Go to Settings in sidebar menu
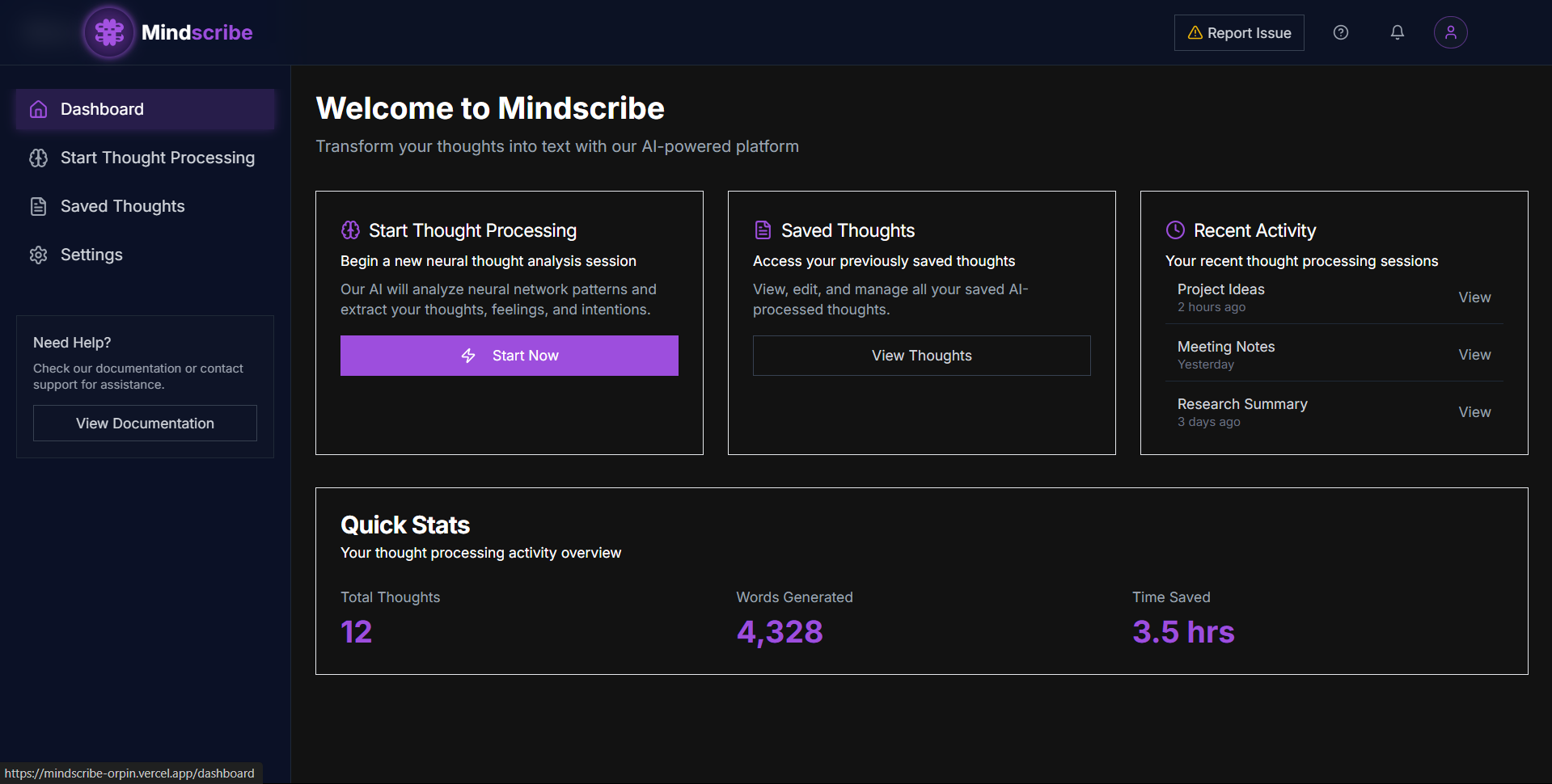Viewport: 1552px width, 784px height. (x=91, y=255)
